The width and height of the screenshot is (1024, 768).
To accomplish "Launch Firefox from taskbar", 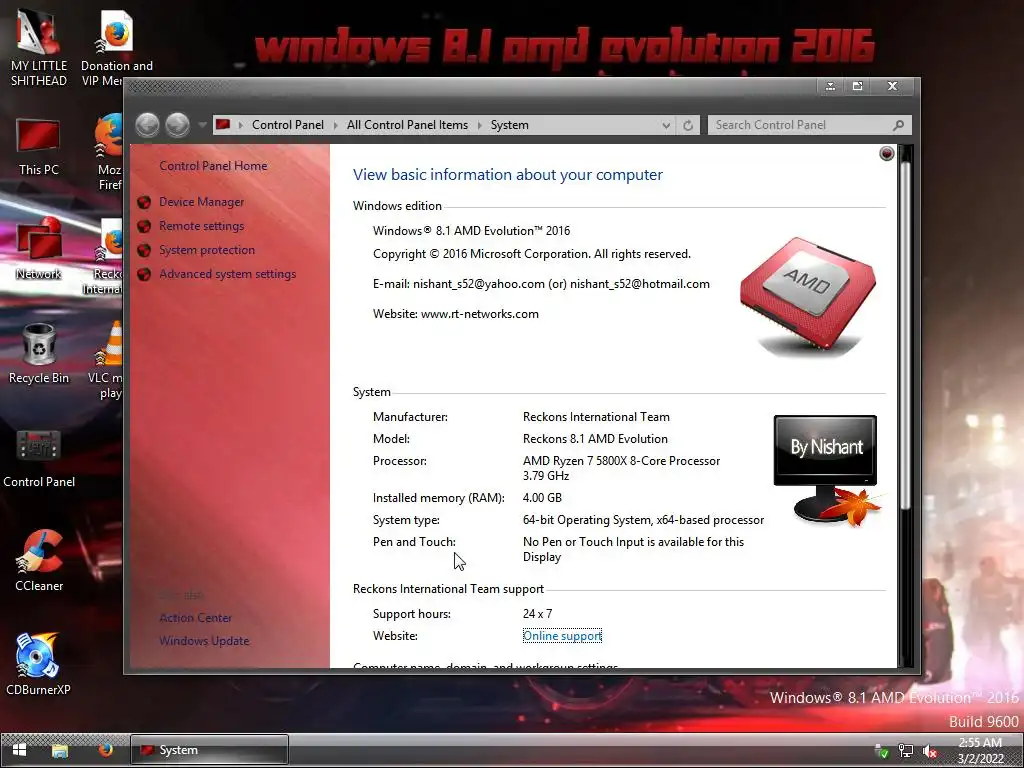I will pyautogui.click(x=105, y=750).
